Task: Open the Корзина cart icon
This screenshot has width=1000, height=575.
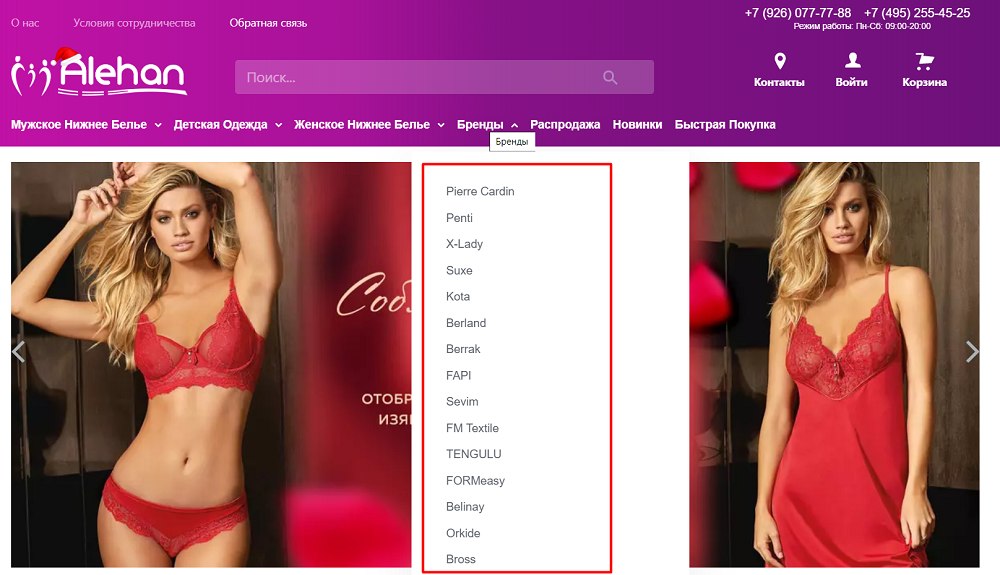Action: (x=924, y=61)
